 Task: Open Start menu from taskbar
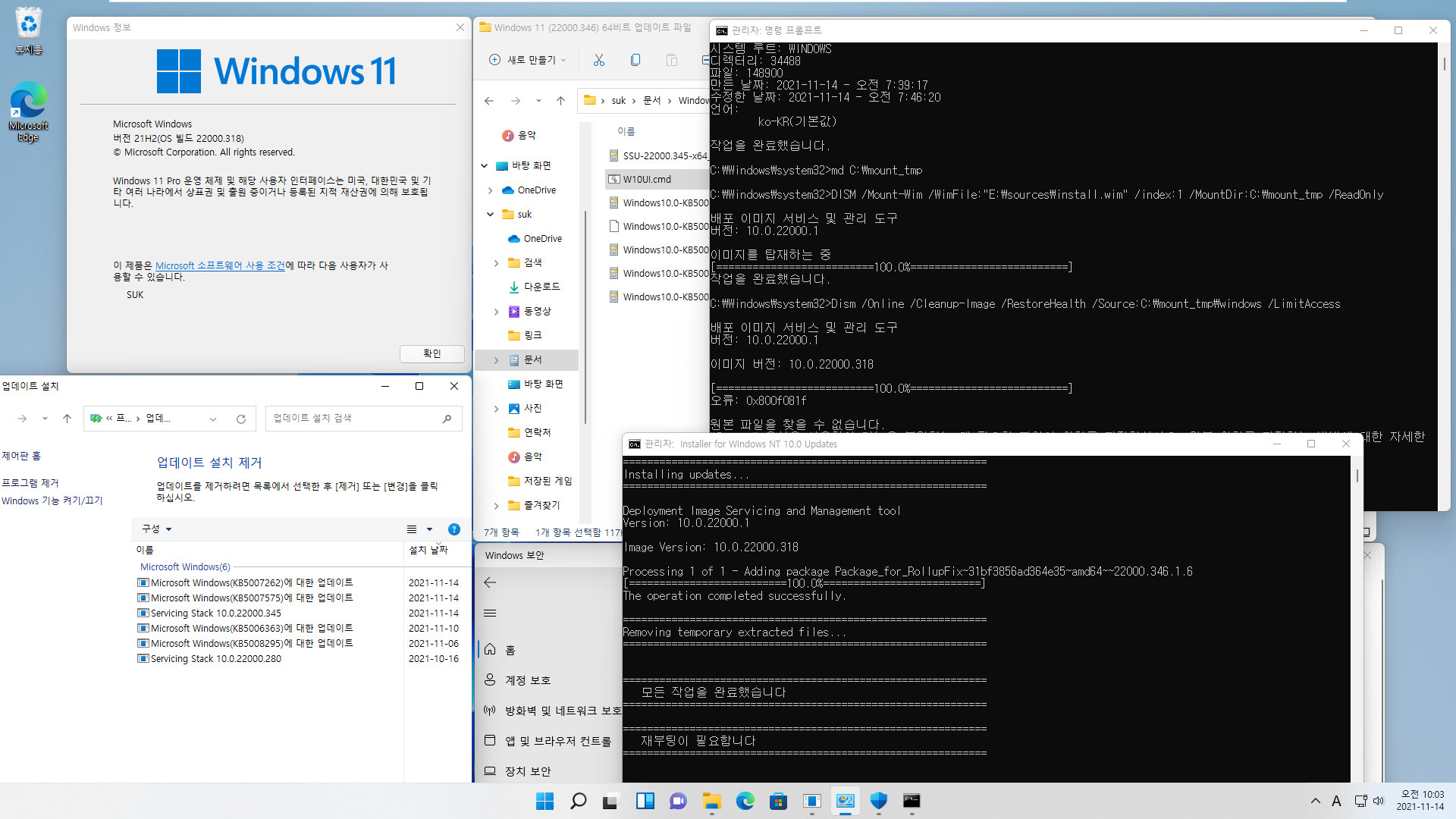[x=544, y=801]
